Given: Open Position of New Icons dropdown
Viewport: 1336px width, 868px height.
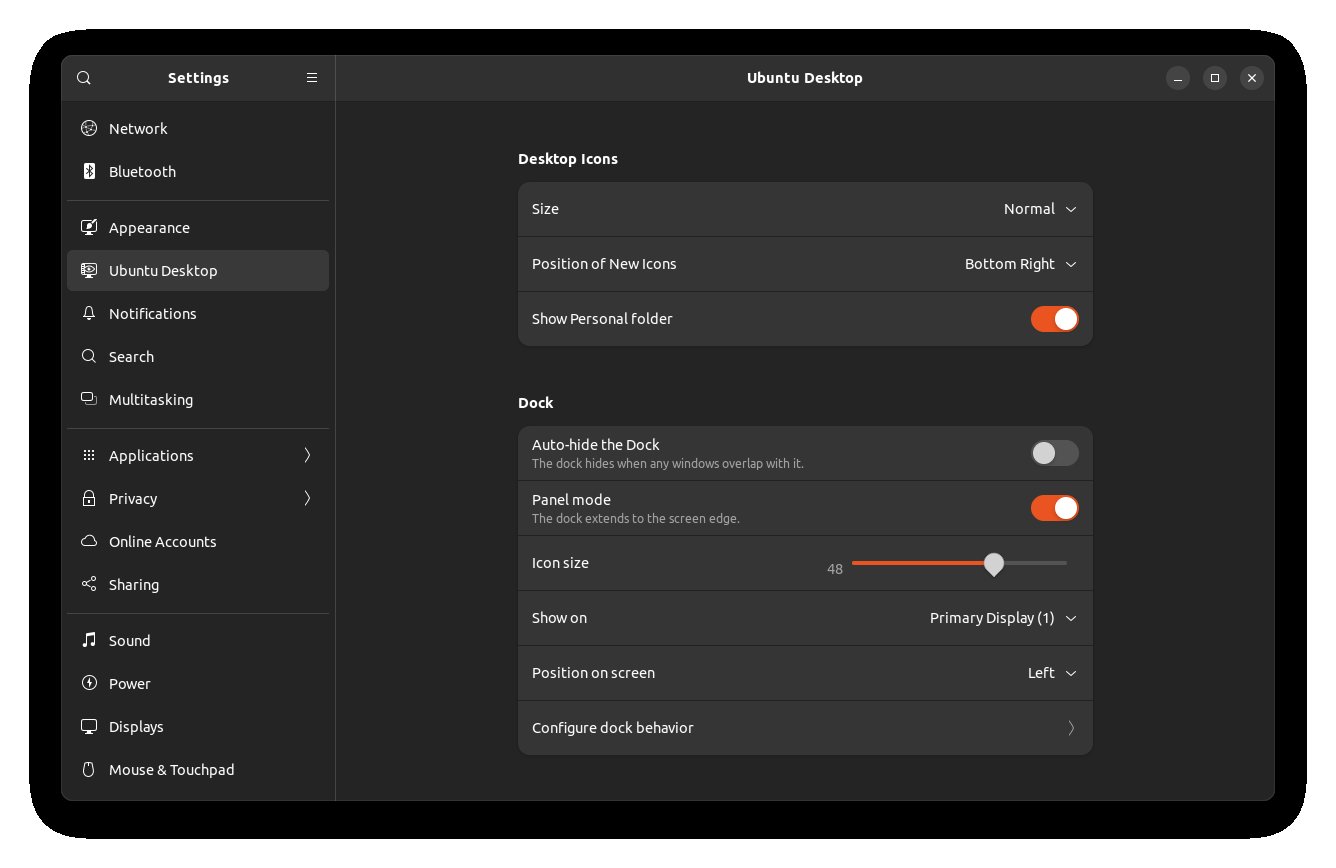Looking at the screenshot, I should 1021,264.
